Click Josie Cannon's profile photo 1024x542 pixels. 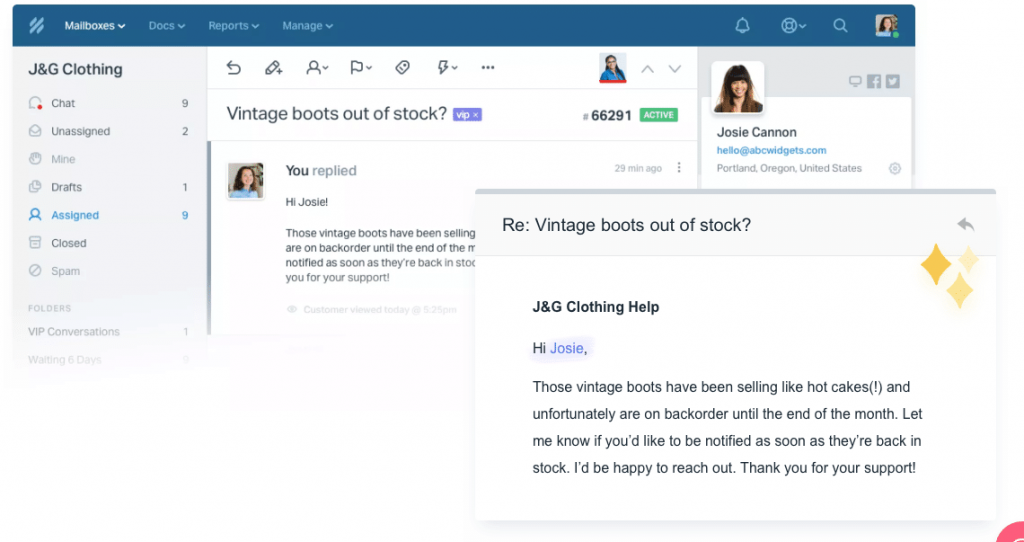pyautogui.click(x=738, y=88)
